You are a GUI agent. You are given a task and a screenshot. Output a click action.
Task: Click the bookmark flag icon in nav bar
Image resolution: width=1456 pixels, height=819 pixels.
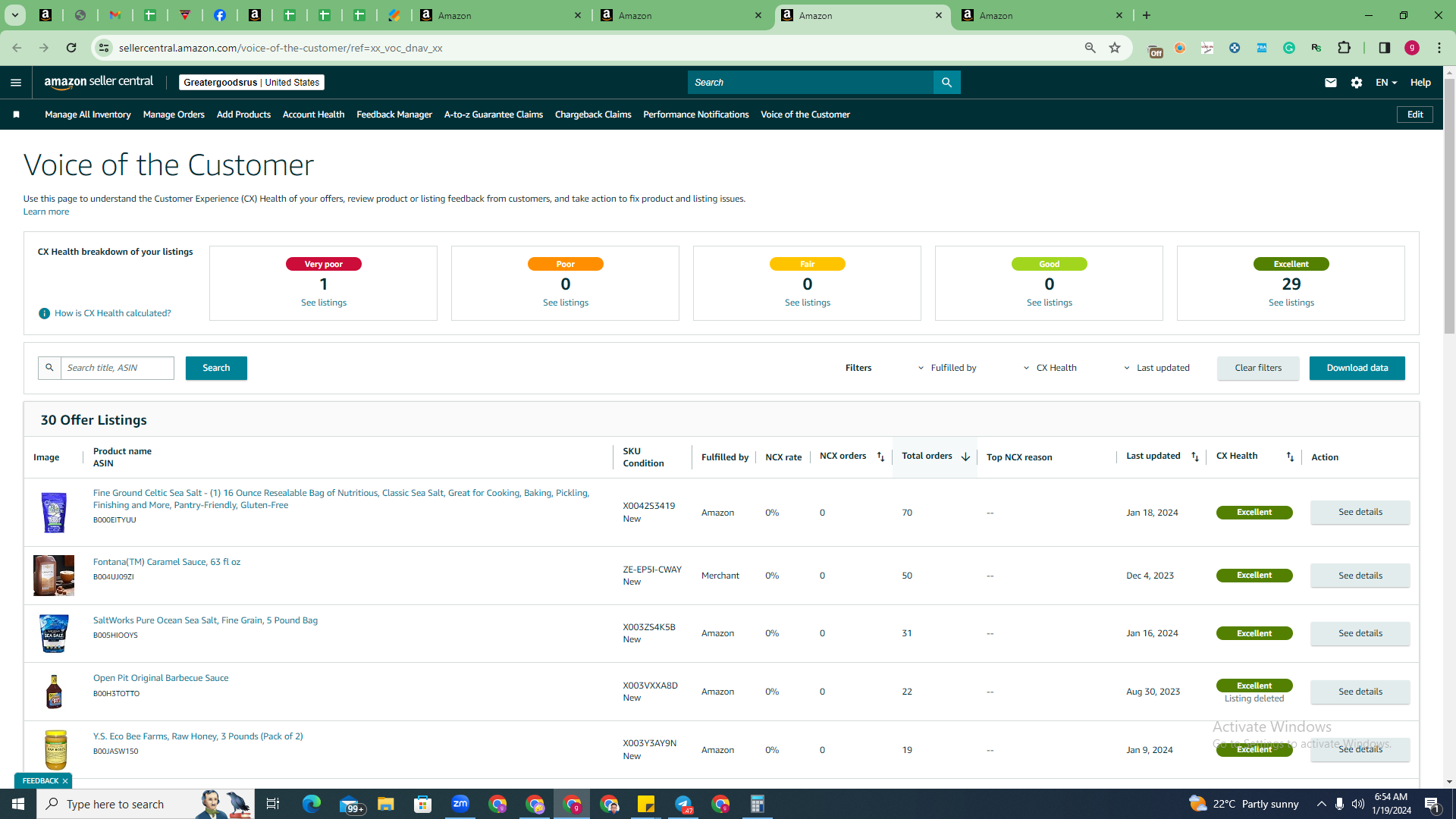[16, 115]
